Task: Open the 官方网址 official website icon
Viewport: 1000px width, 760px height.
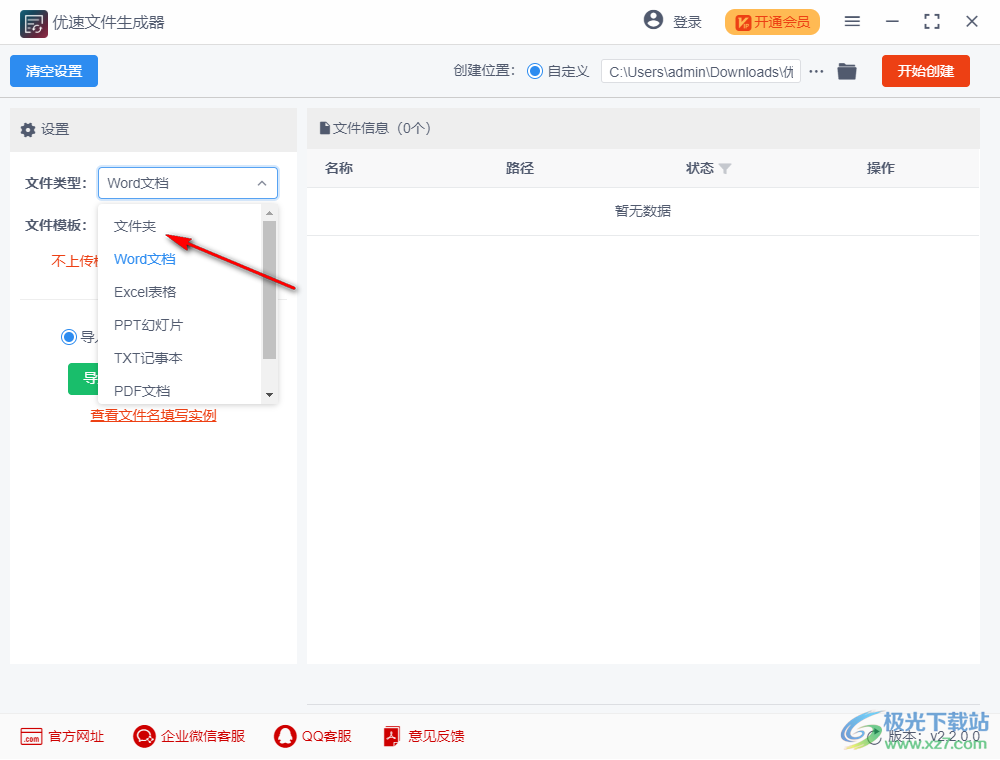Action: (x=34, y=736)
